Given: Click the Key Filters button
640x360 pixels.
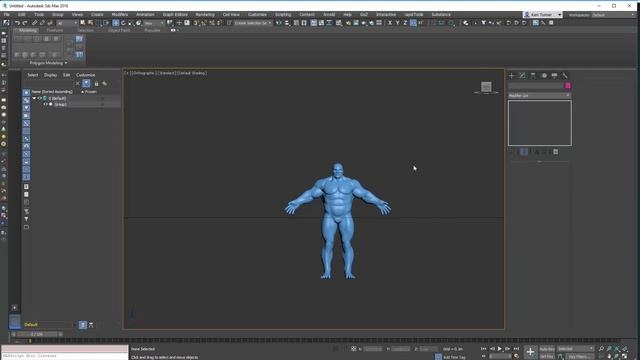Looking at the screenshot, I should pyautogui.click(x=579, y=356).
